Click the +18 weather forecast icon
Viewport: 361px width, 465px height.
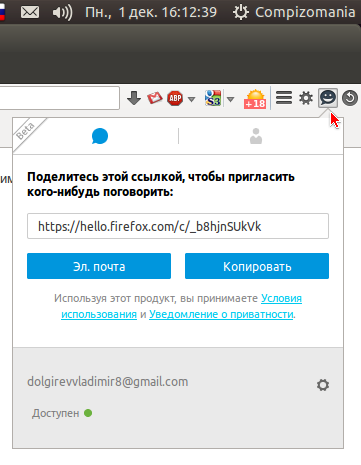(255, 99)
